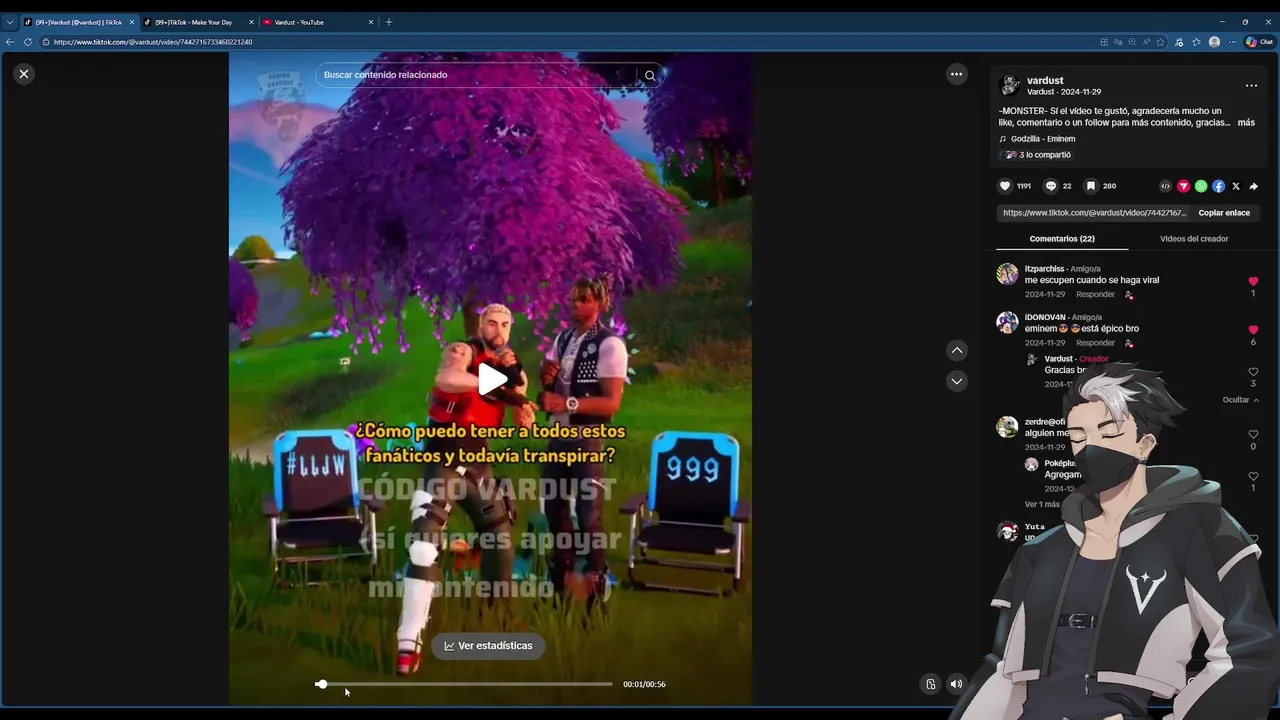Open the browser extensions icon
Viewport: 1280px width, 720px height.
[x=1179, y=42]
